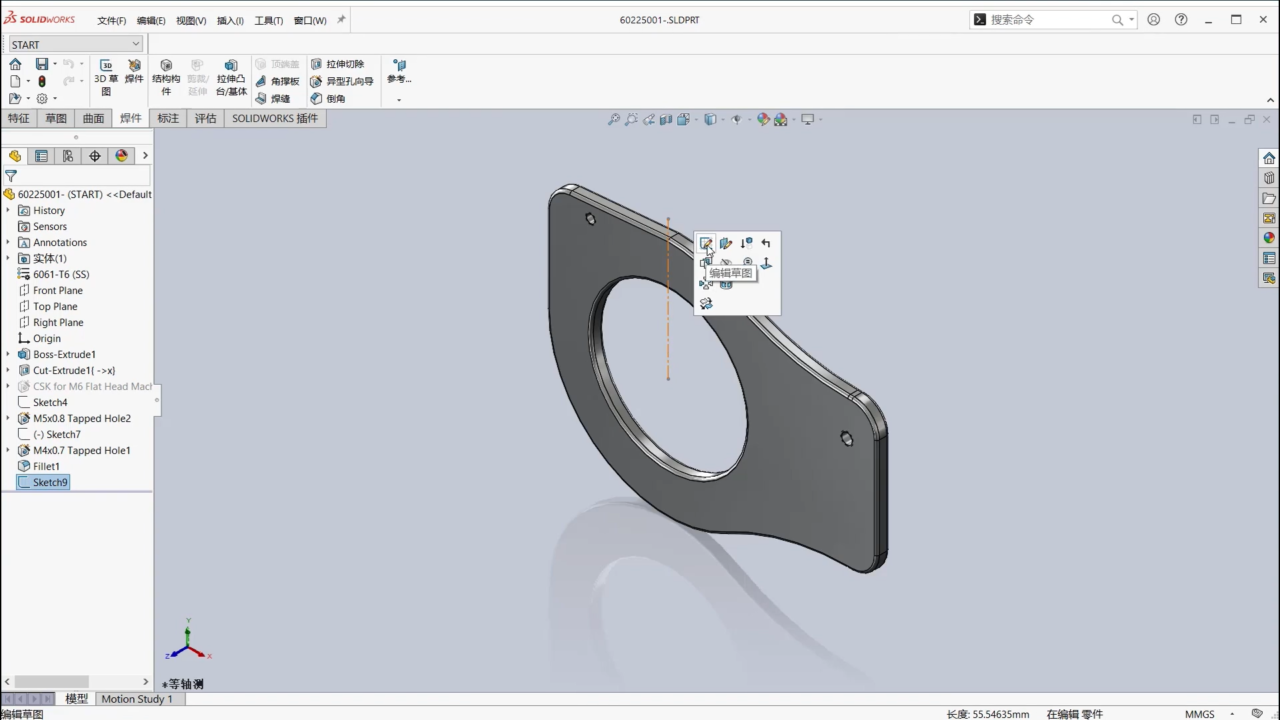Click the Edit Sketch icon in context toolbar
Image resolution: width=1280 pixels, height=720 pixels.
coord(706,243)
